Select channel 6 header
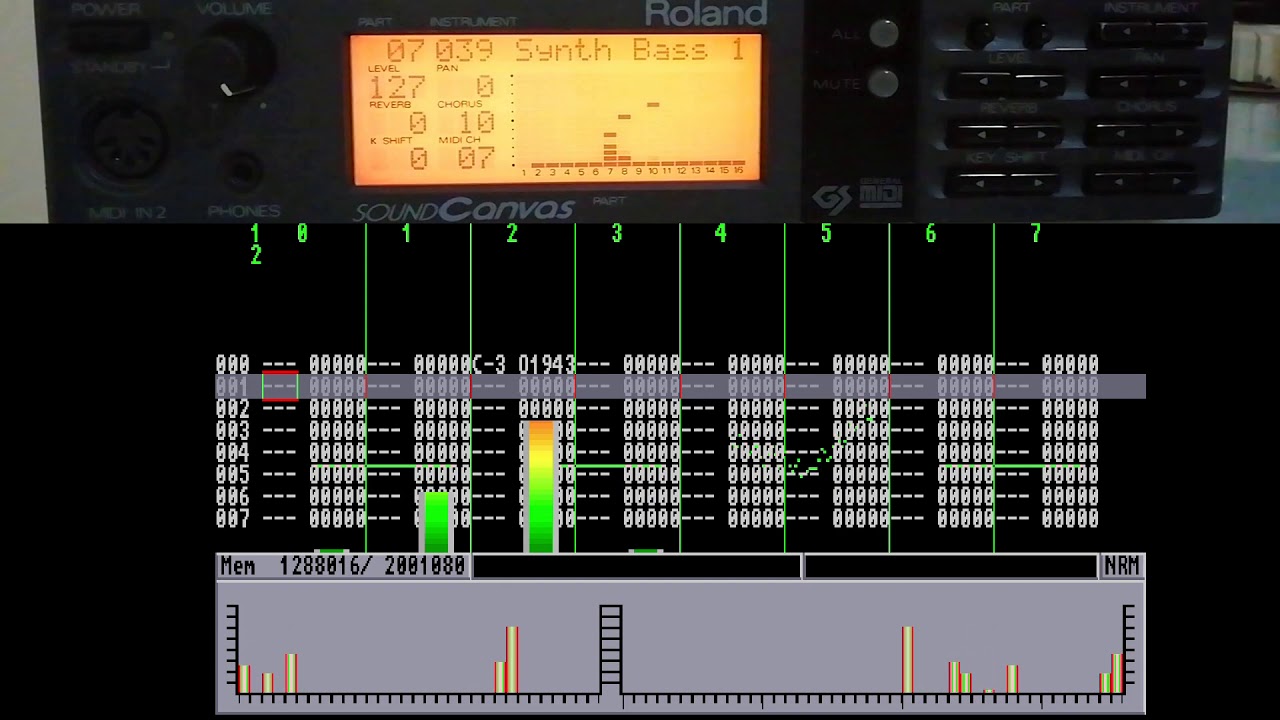 tap(930, 233)
